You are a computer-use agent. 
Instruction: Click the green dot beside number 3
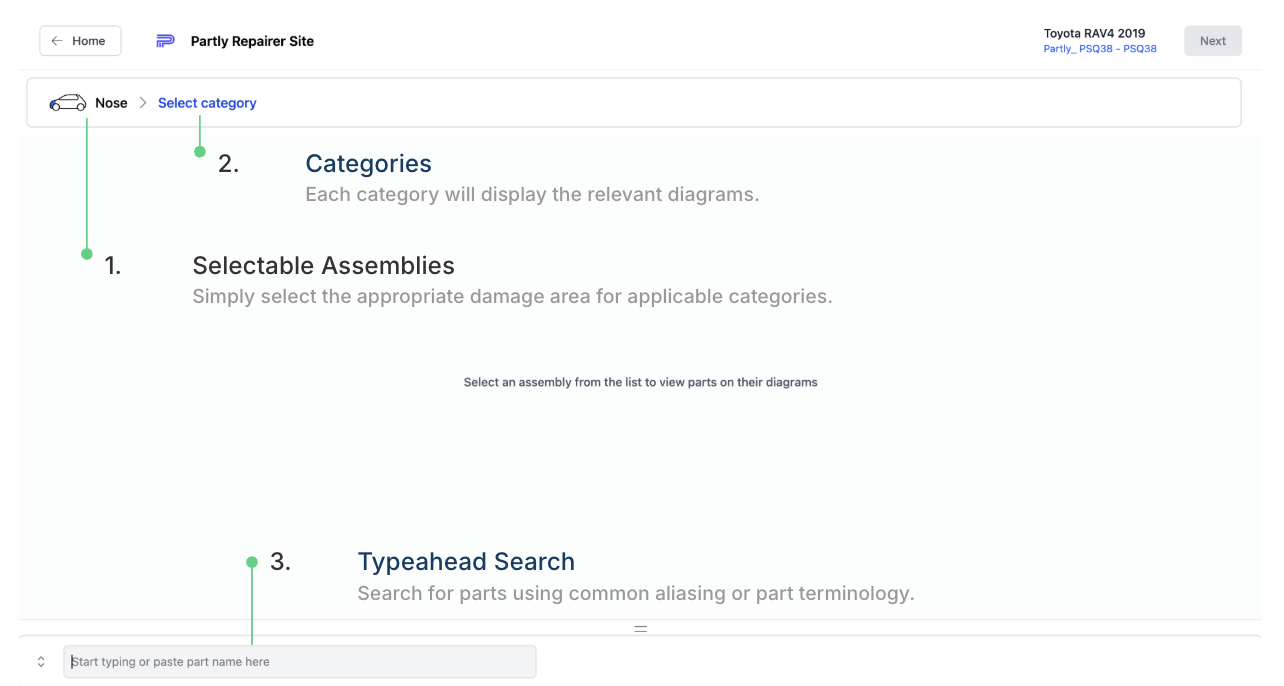pyautogui.click(x=252, y=562)
